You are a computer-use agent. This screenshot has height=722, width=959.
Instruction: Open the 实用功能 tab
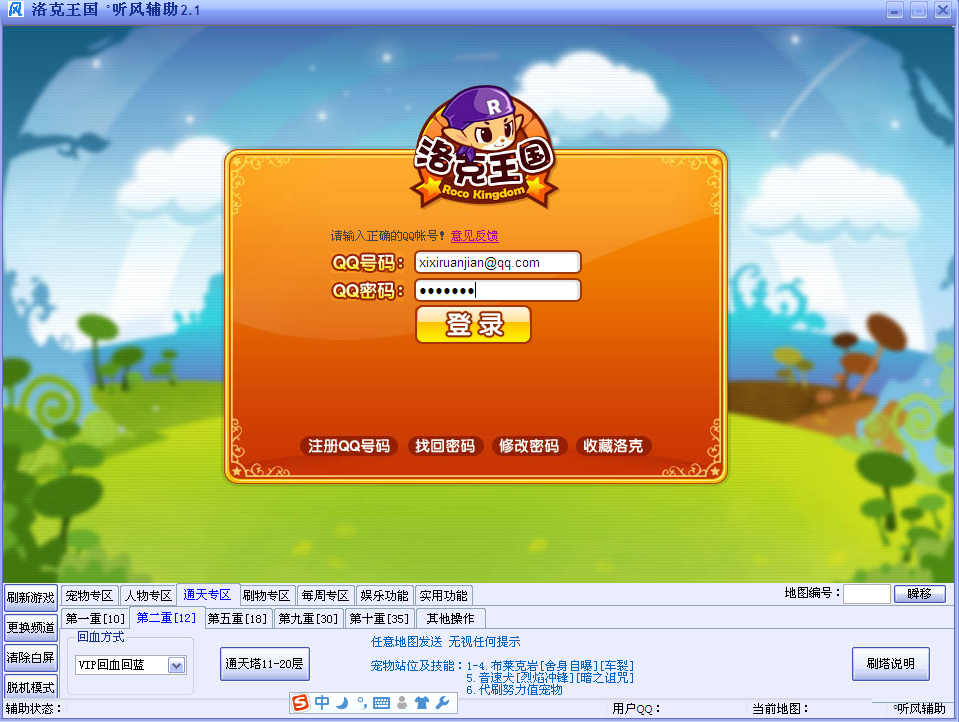click(443, 595)
